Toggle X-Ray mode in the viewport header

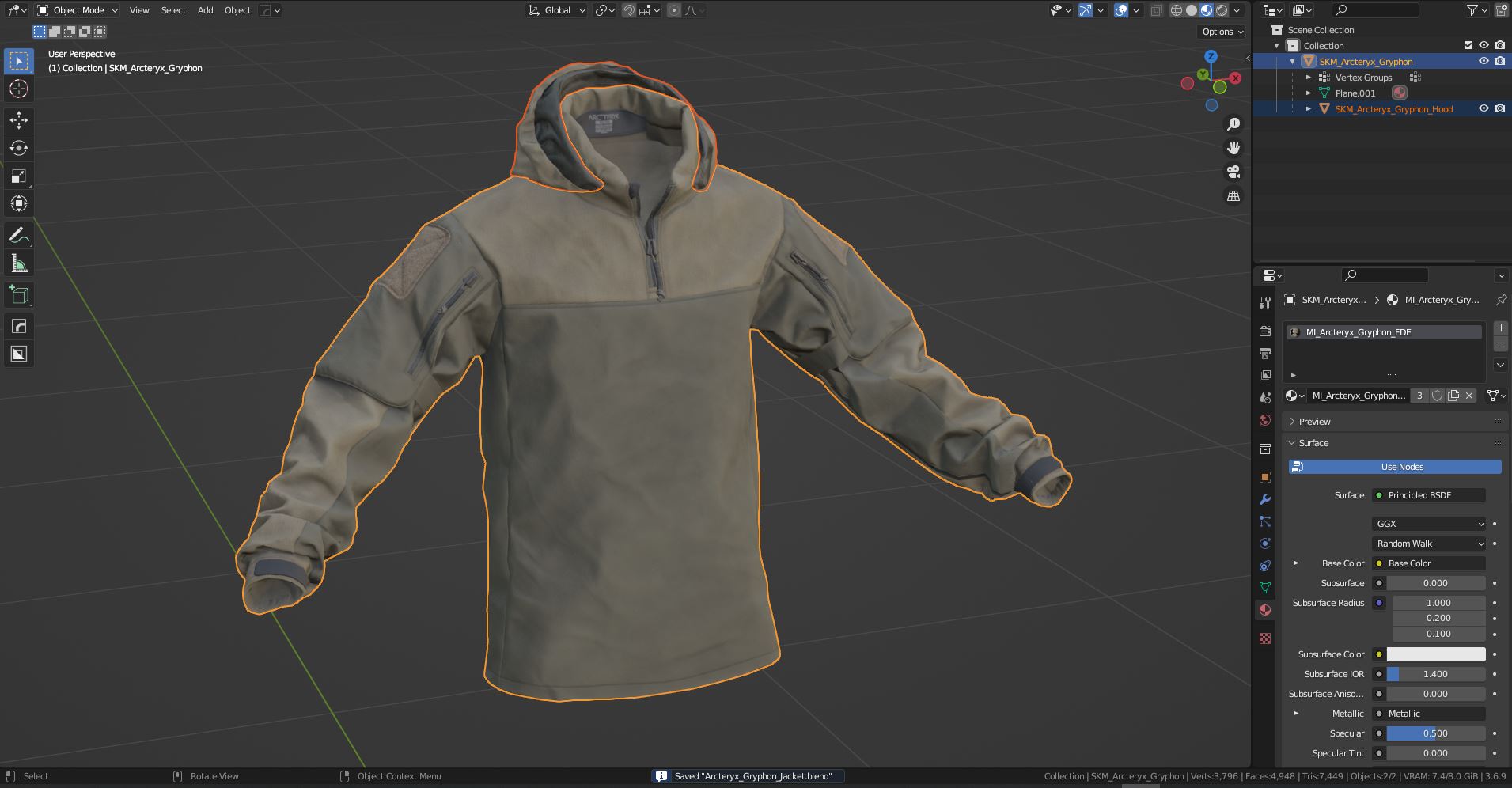(1157, 10)
